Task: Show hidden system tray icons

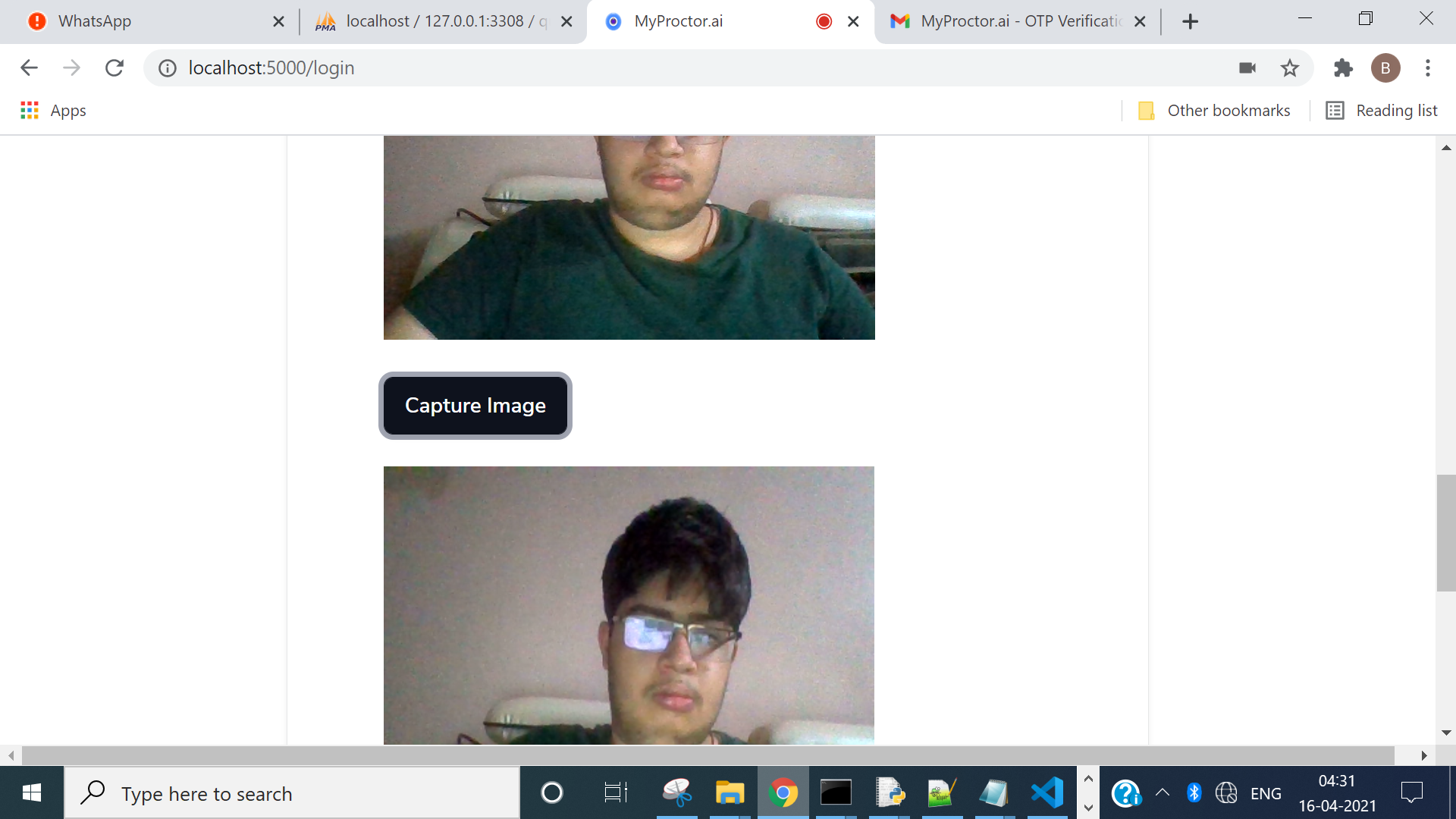Action: 1162,793
